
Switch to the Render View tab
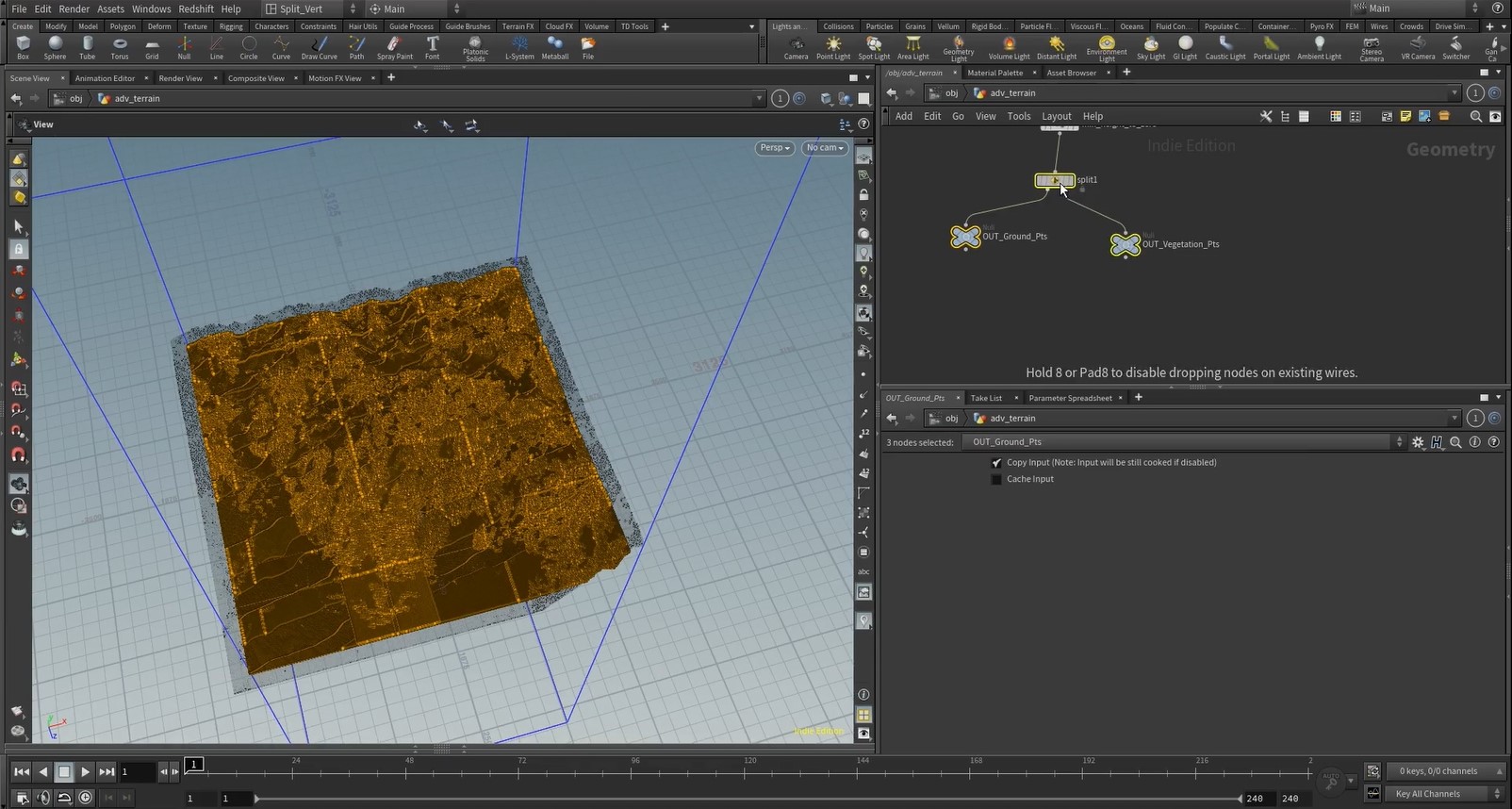click(180, 78)
